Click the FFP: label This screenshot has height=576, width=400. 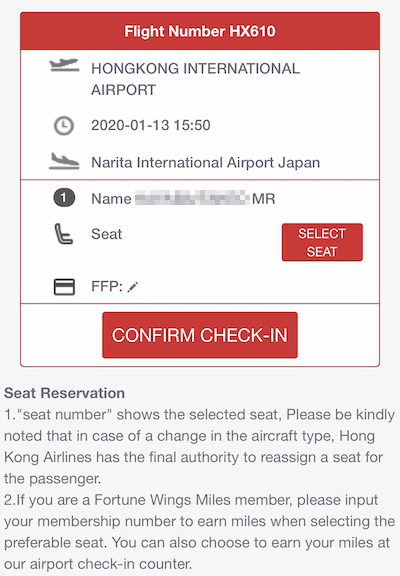[x=107, y=286]
